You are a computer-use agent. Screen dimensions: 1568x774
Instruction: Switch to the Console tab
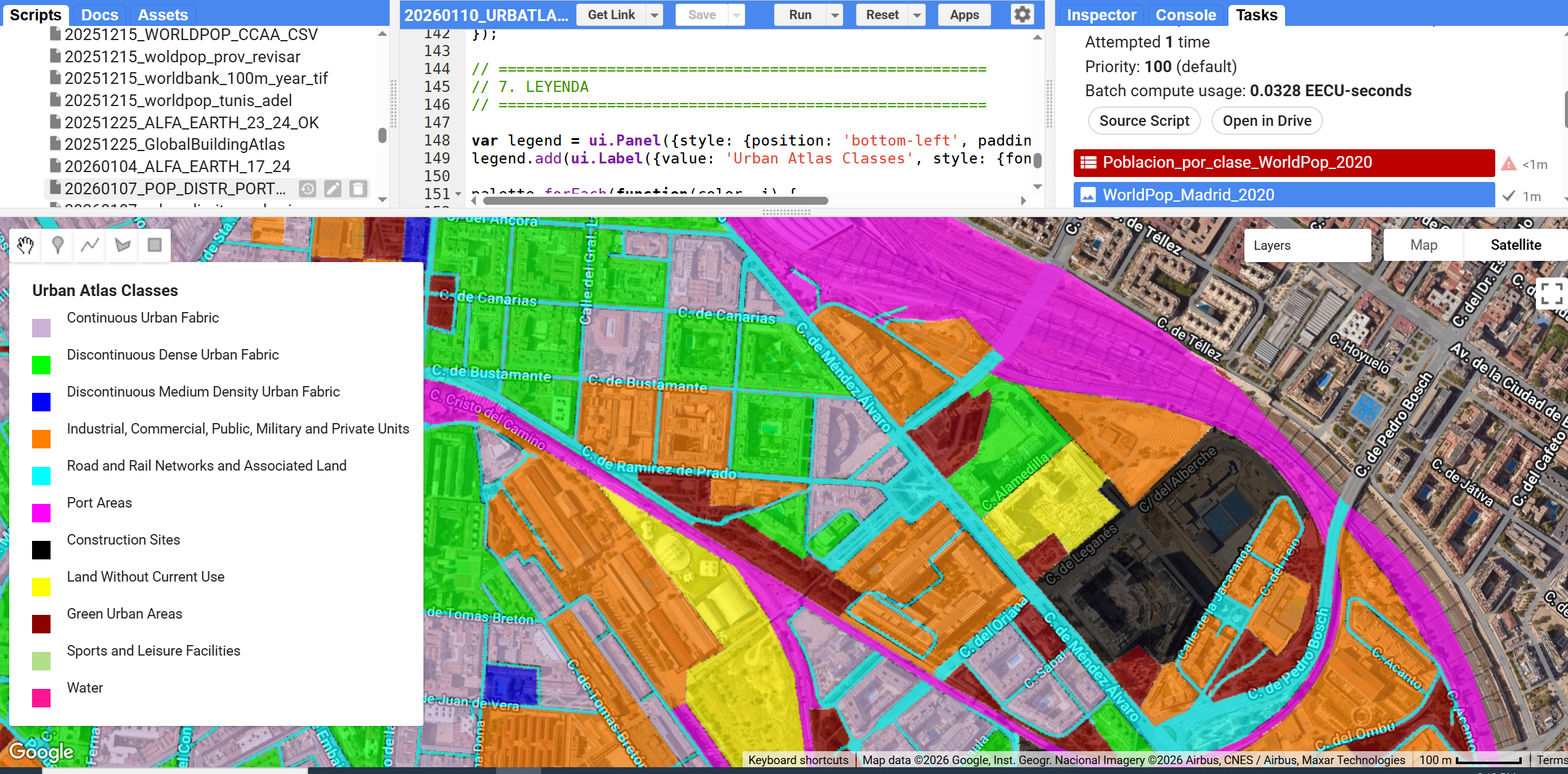click(1185, 15)
